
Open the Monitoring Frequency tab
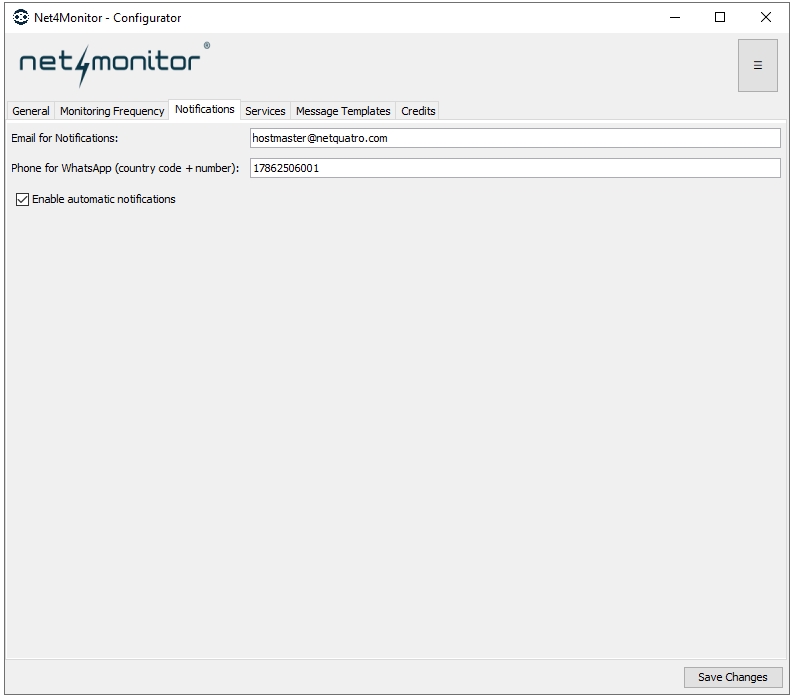click(112, 111)
